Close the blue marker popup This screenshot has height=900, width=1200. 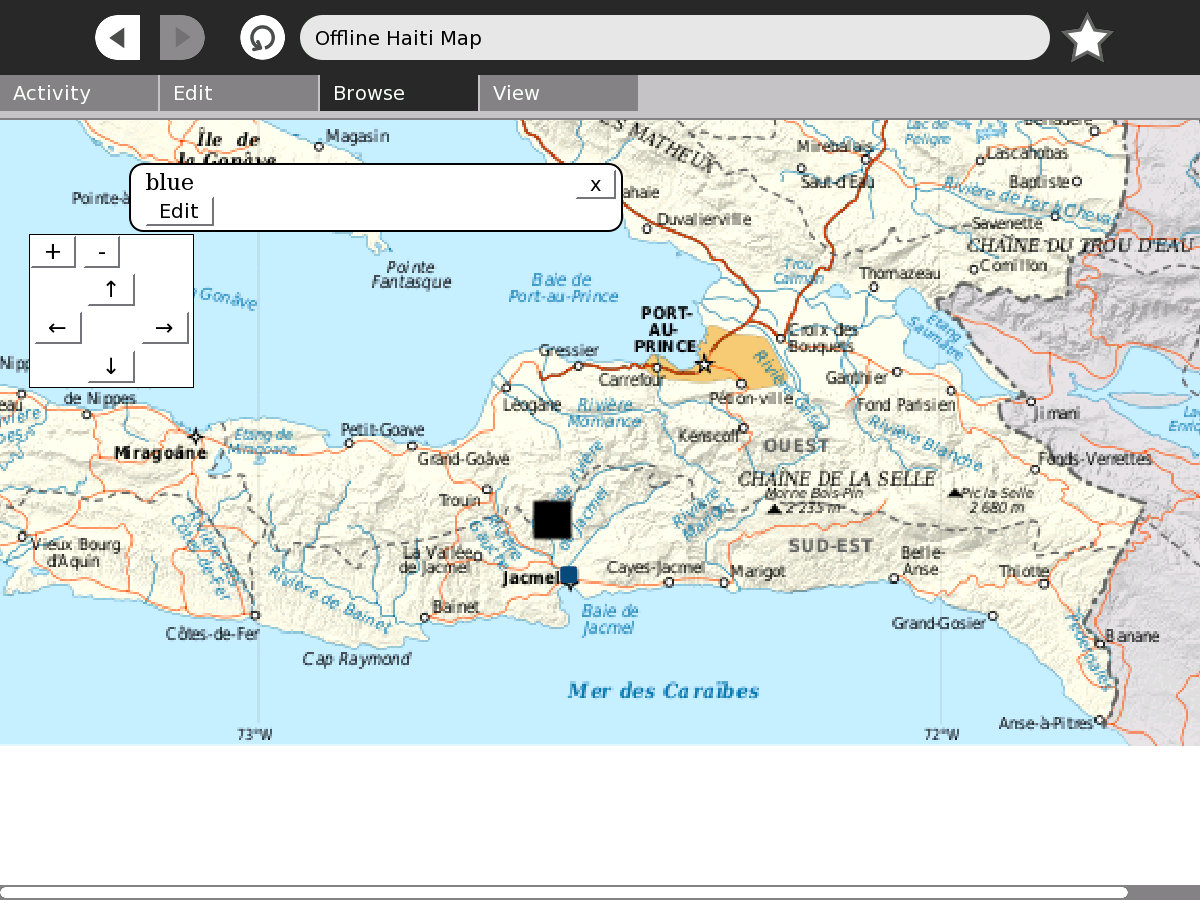click(595, 185)
